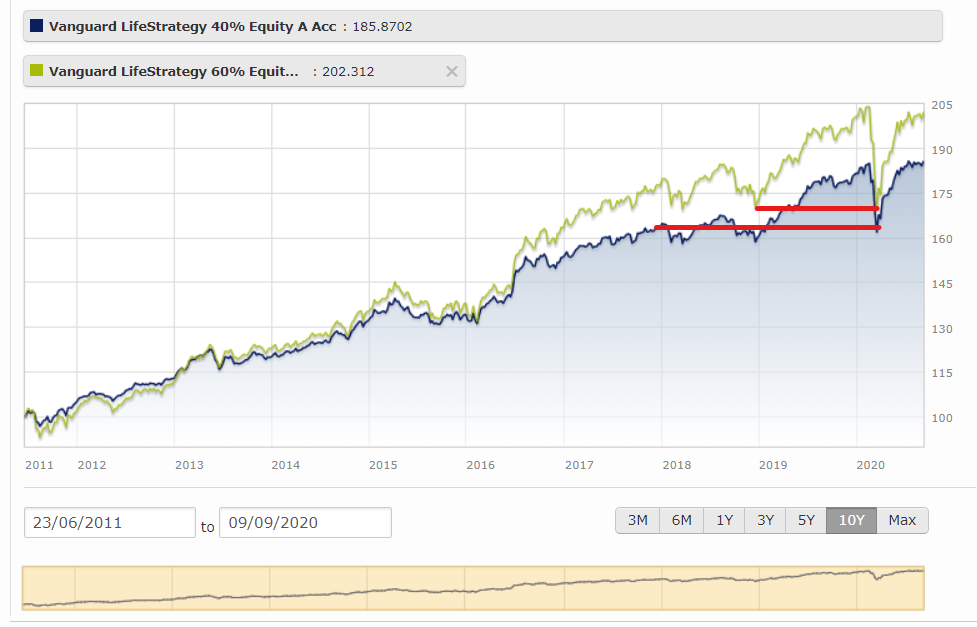Click the dark blue 40% Equity color swatch
Viewport: 977px width, 627px height.
pos(37,26)
